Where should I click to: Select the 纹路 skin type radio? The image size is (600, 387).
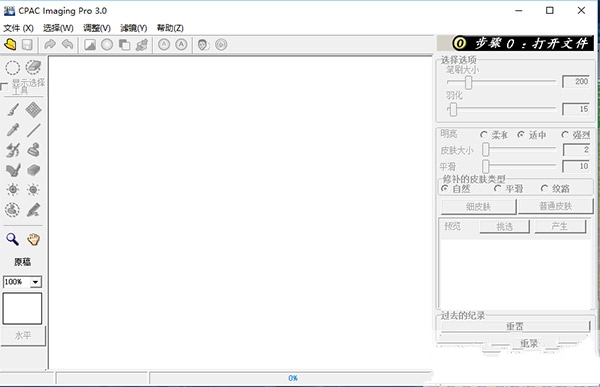544,188
